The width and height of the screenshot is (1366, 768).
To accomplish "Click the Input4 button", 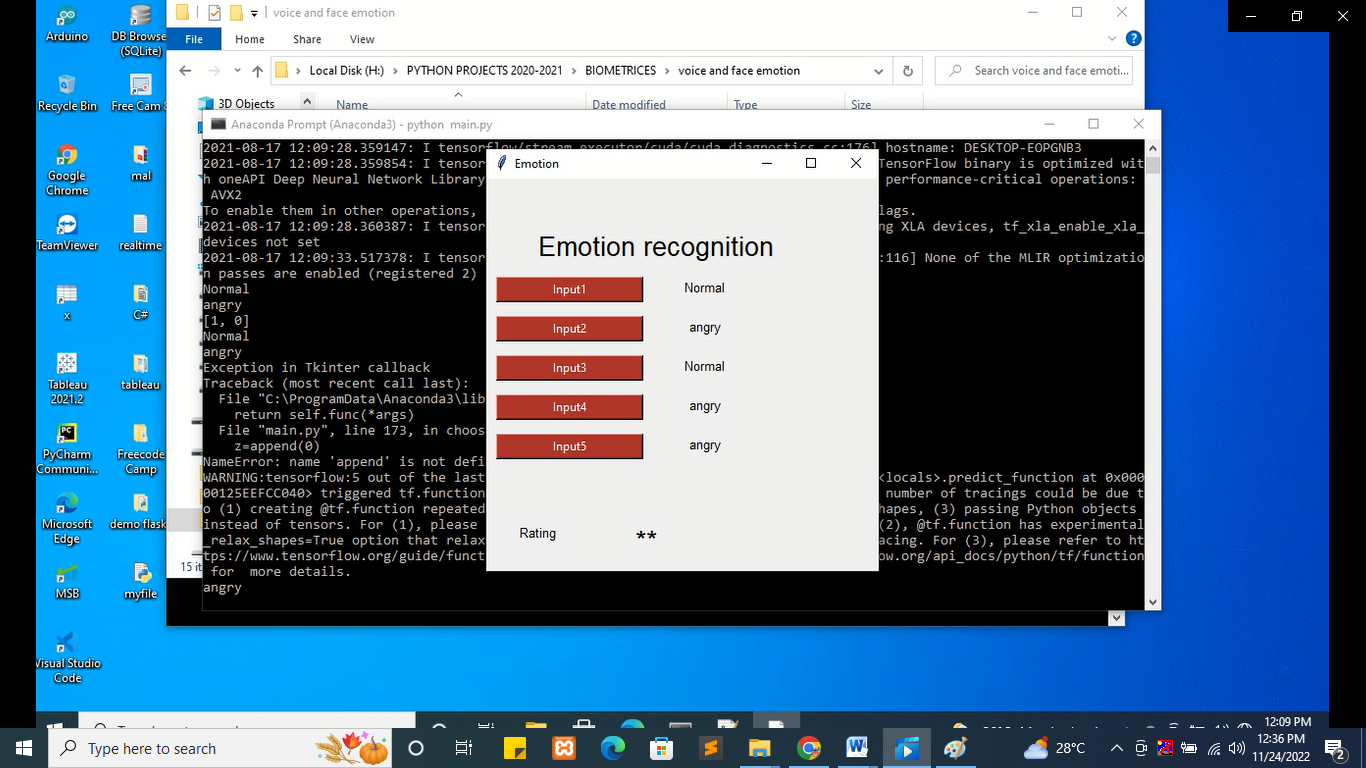I will coord(569,407).
